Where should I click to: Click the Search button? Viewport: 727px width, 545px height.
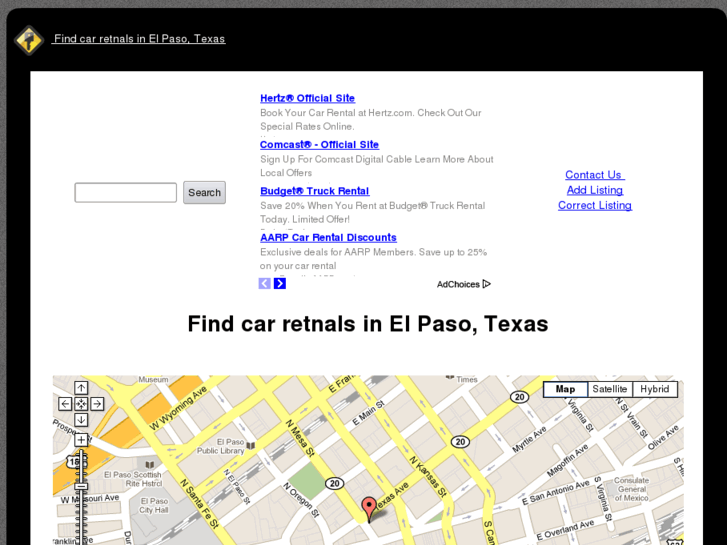(x=204, y=192)
